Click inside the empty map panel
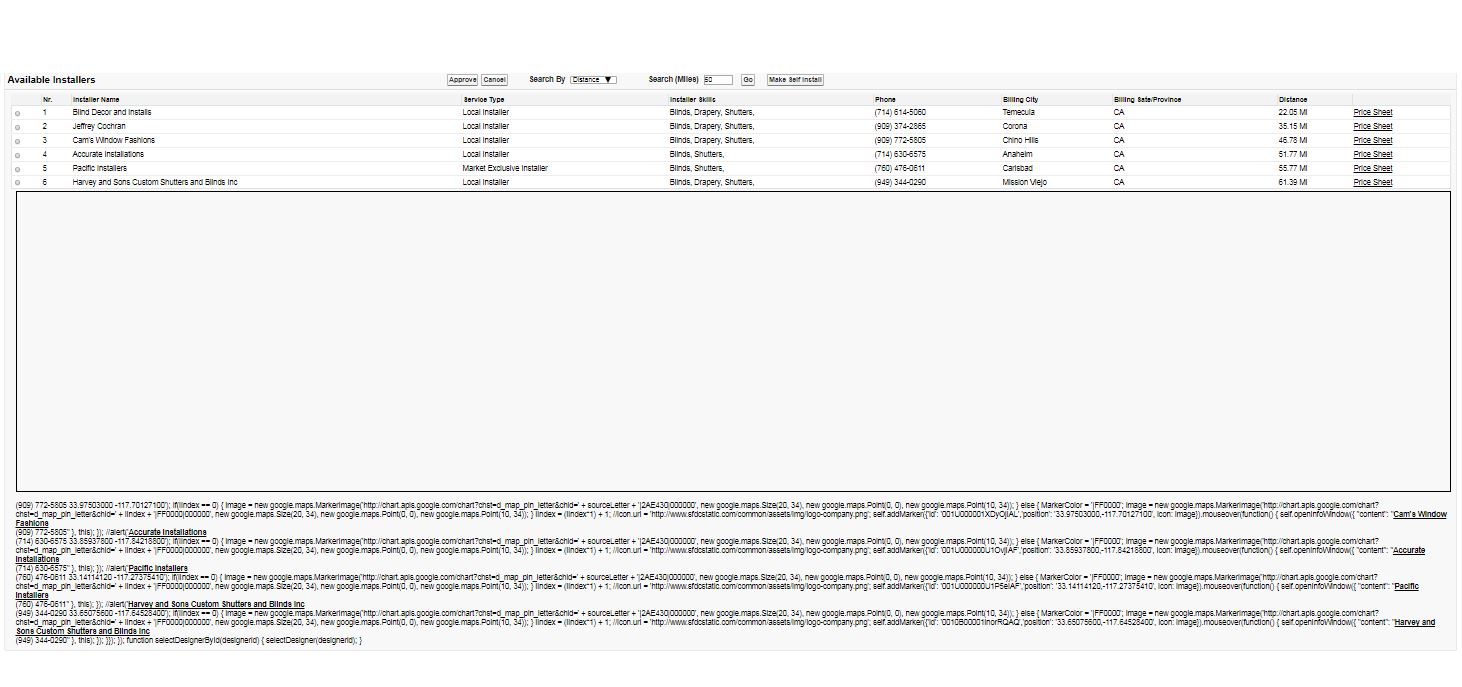Viewport: 1462px width, 687px height. click(733, 341)
